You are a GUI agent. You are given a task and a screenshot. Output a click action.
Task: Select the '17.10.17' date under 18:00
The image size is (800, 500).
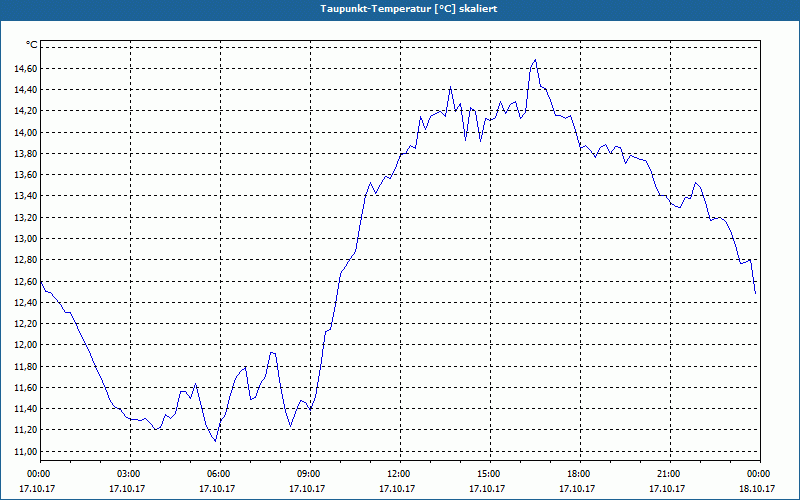coord(577,488)
